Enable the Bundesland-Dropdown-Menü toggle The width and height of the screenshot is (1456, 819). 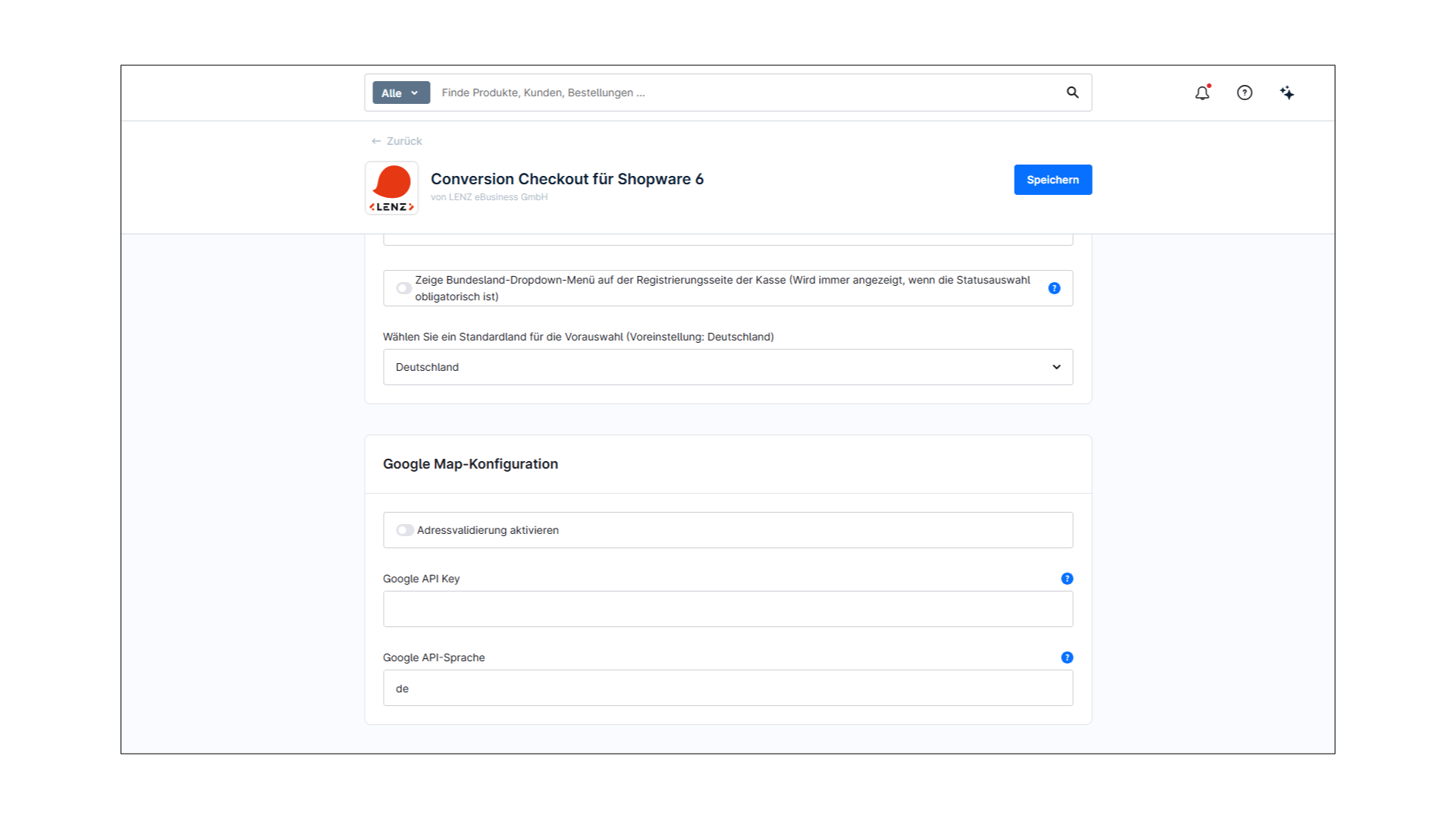click(x=403, y=288)
